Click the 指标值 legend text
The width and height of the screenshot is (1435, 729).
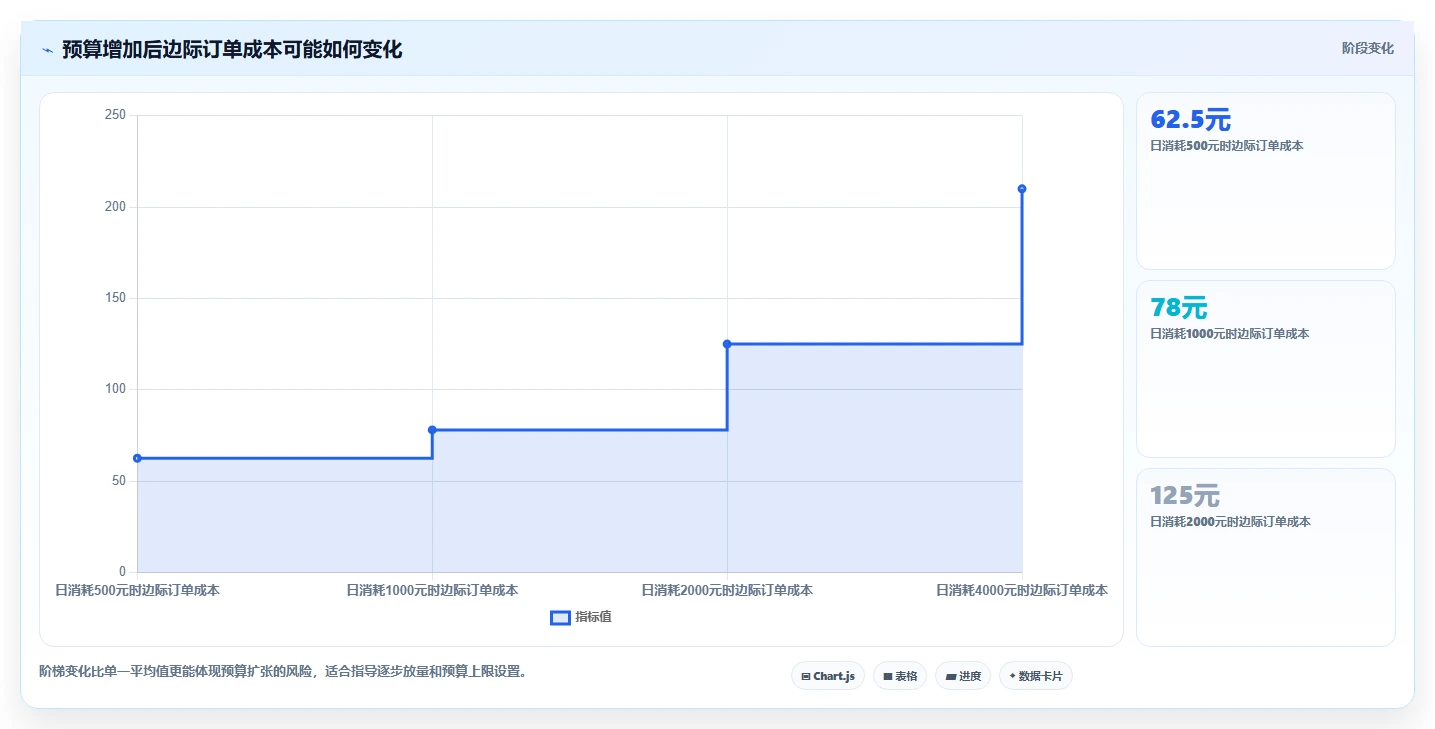click(x=593, y=617)
